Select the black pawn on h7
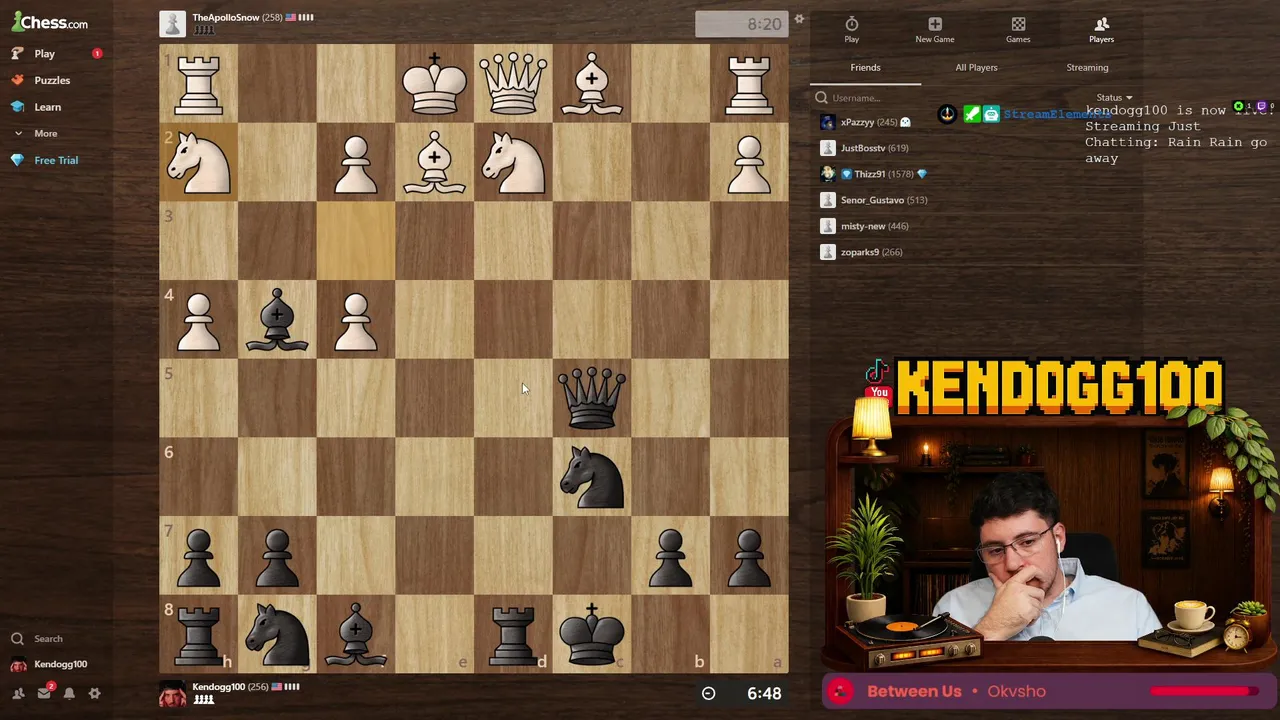The height and width of the screenshot is (720, 1280). [x=198, y=556]
